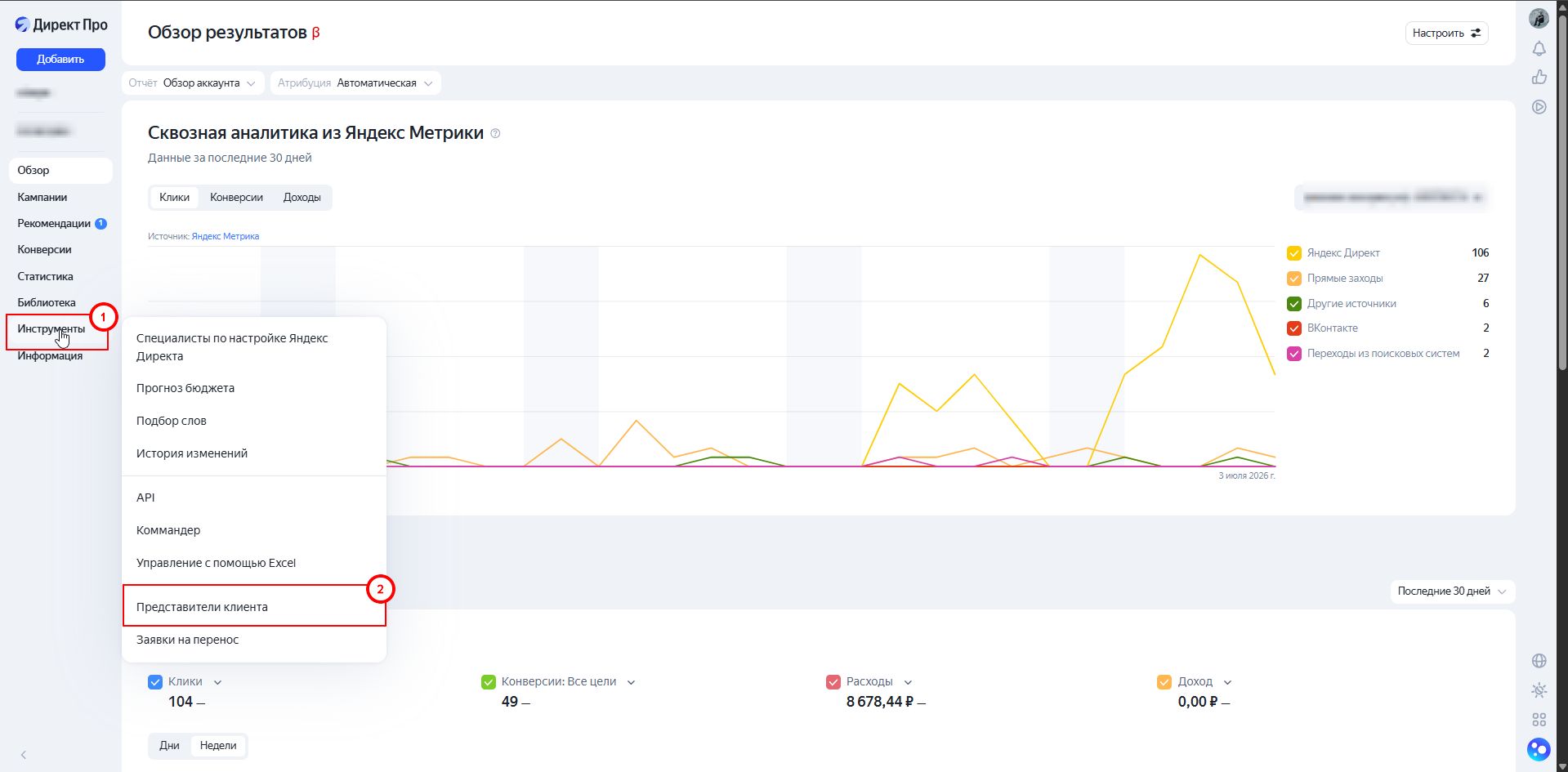The image size is (1568, 772).
Task: Switch theme with the sun icon
Action: 1539,690
